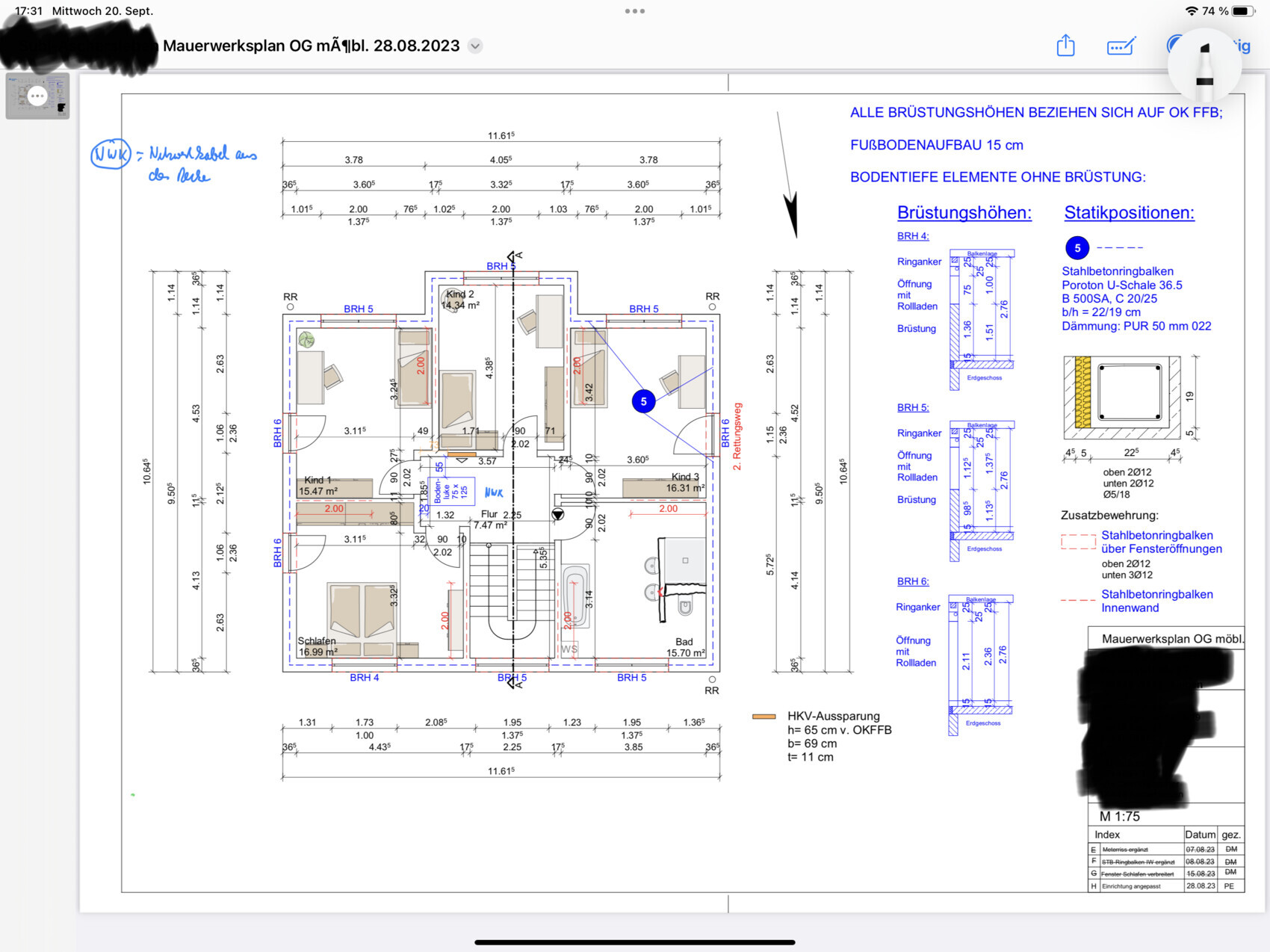Viewport: 1270px width, 952px height.
Task: Tap the Fertig button behind the pencil palette
Action: 1241,46
